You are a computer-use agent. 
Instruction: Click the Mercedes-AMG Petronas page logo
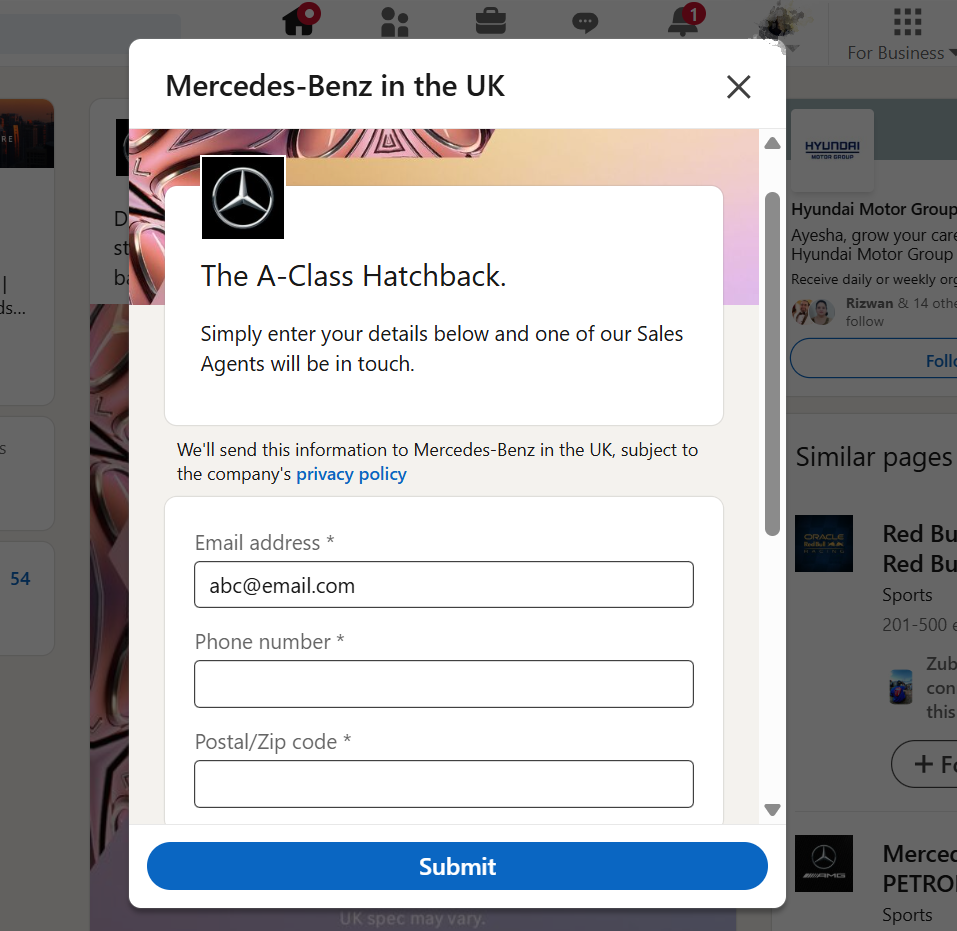(x=824, y=863)
